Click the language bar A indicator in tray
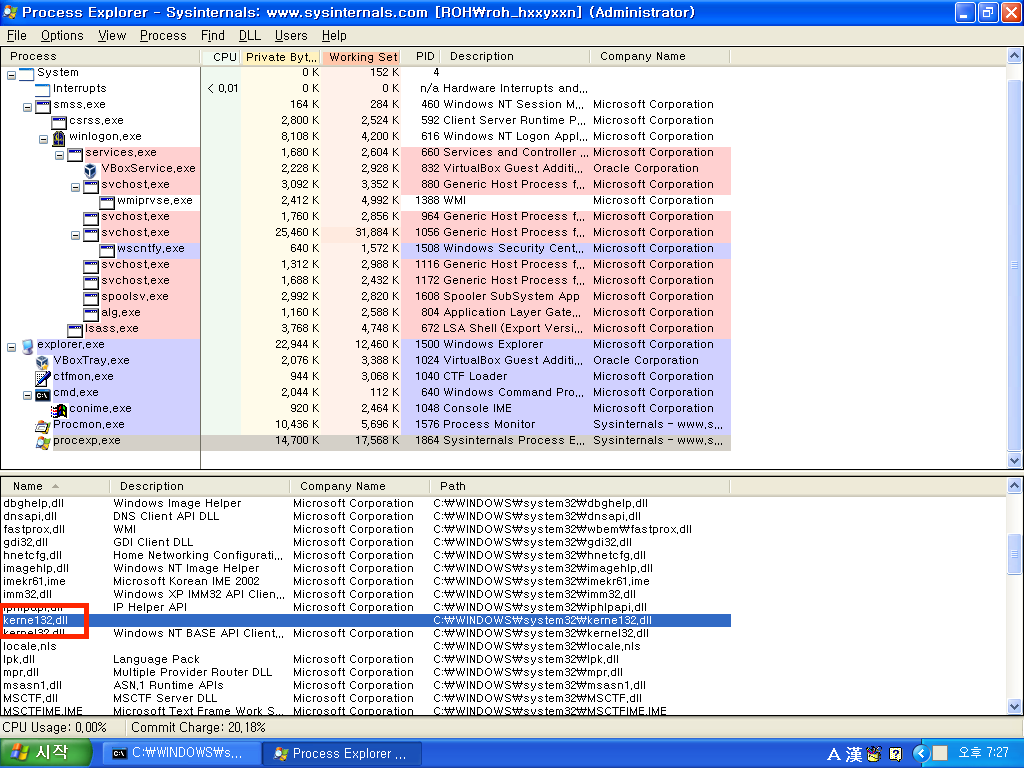 pyautogui.click(x=834, y=754)
